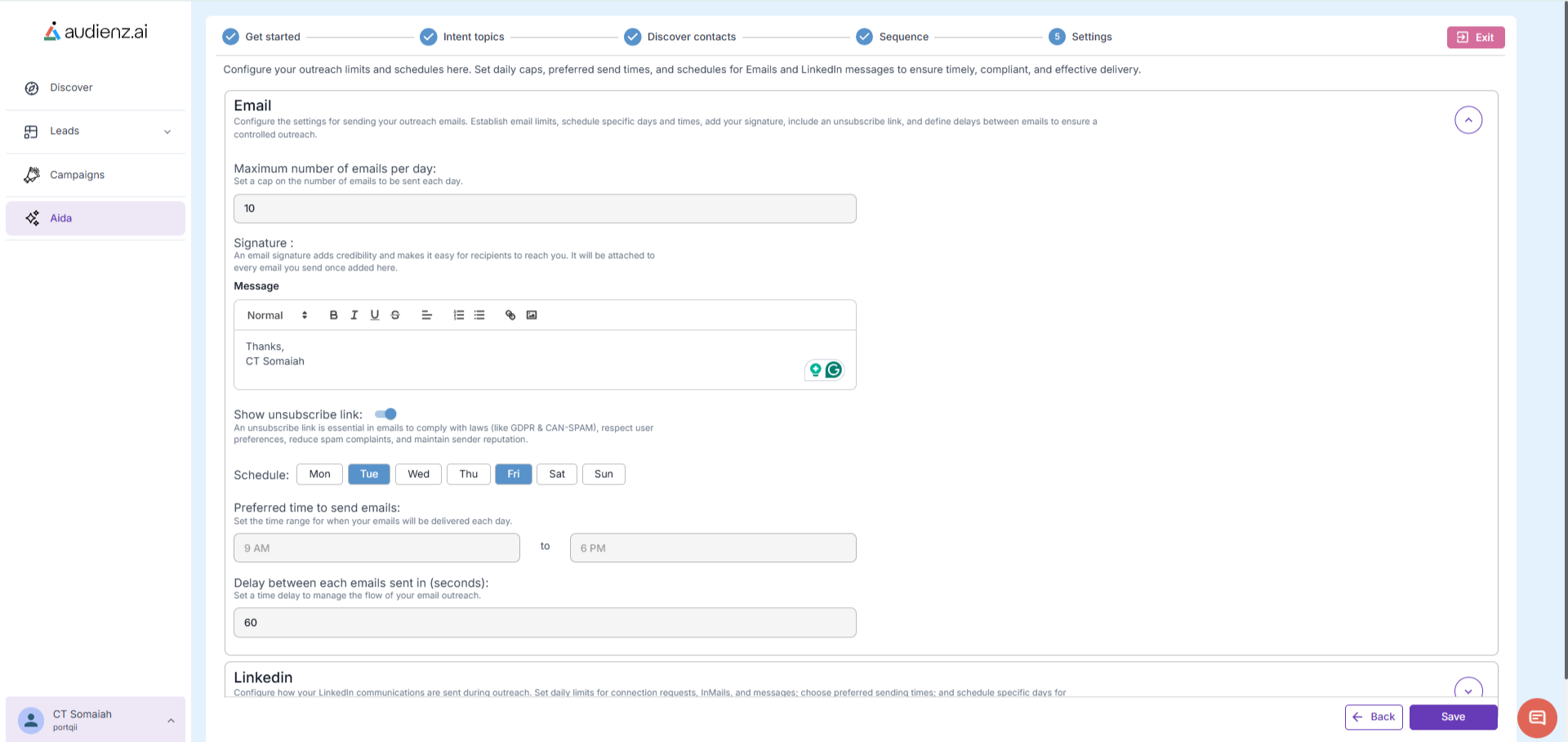Viewport: 1568px width, 742px height.
Task: Click the Get started checkmark icon
Action: pyautogui.click(x=231, y=37)
